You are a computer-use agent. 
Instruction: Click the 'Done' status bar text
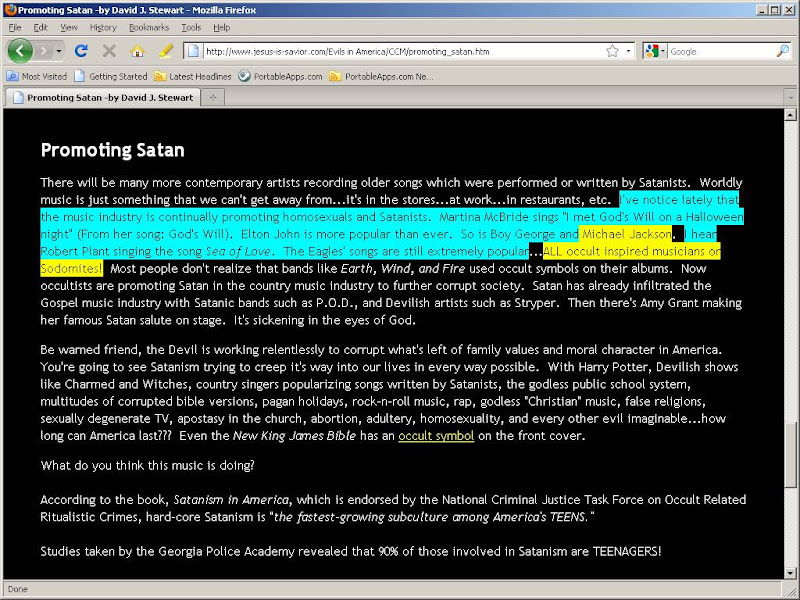[x=17, y=589]
